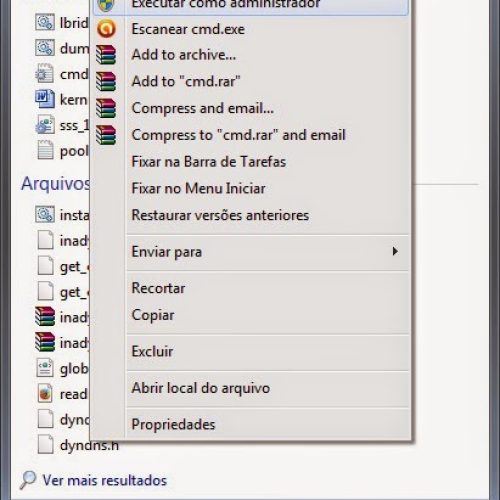The height and width of the screenshot is (500, 500).
Task: Click the magnifier icon beside Ver mais resultados
Action: (28, 480)
